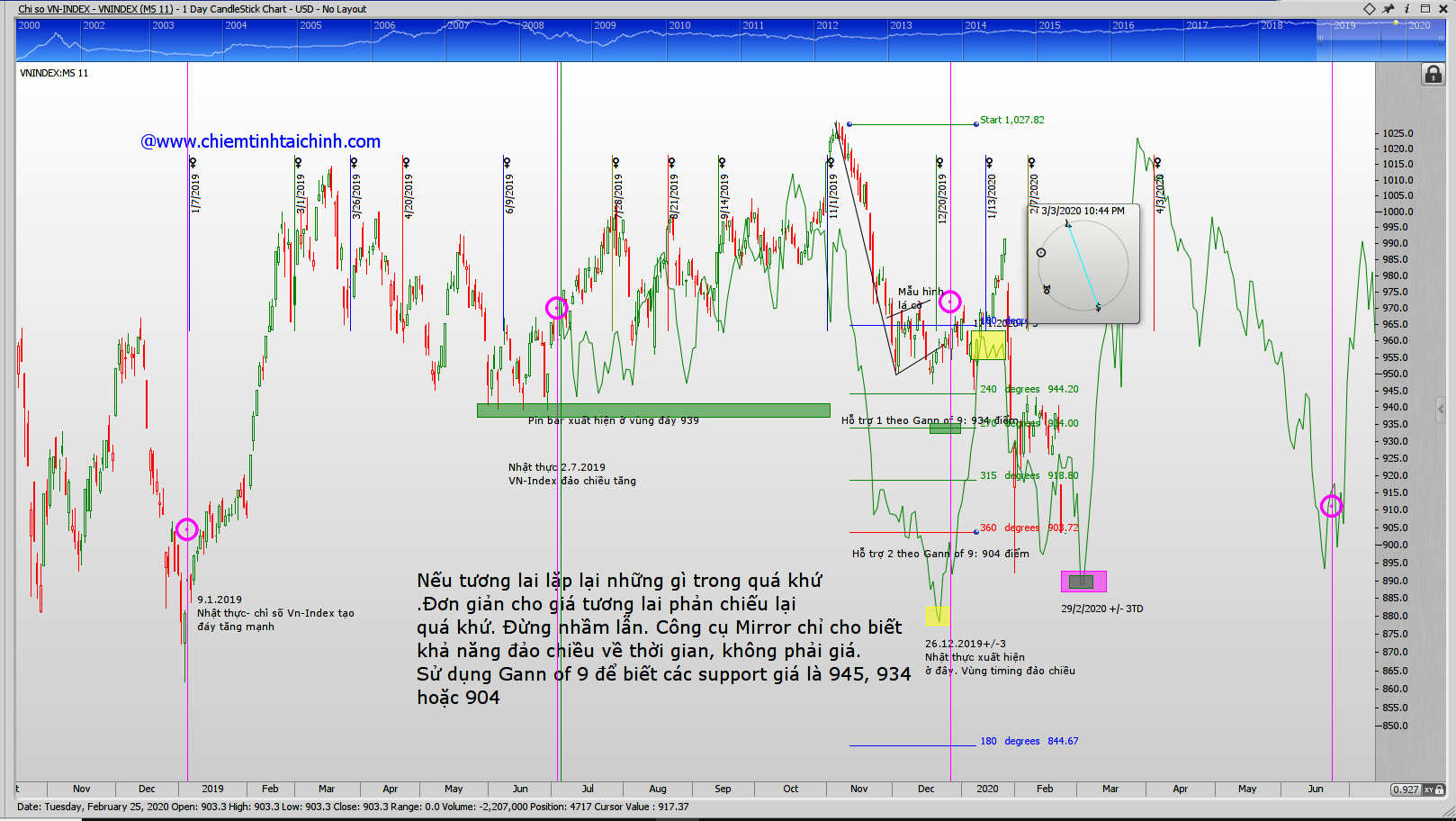The image size is (1456, 821).
Task: Click the Venus symbol above the 6/9/2019 line
Action: tap(507, 162)
